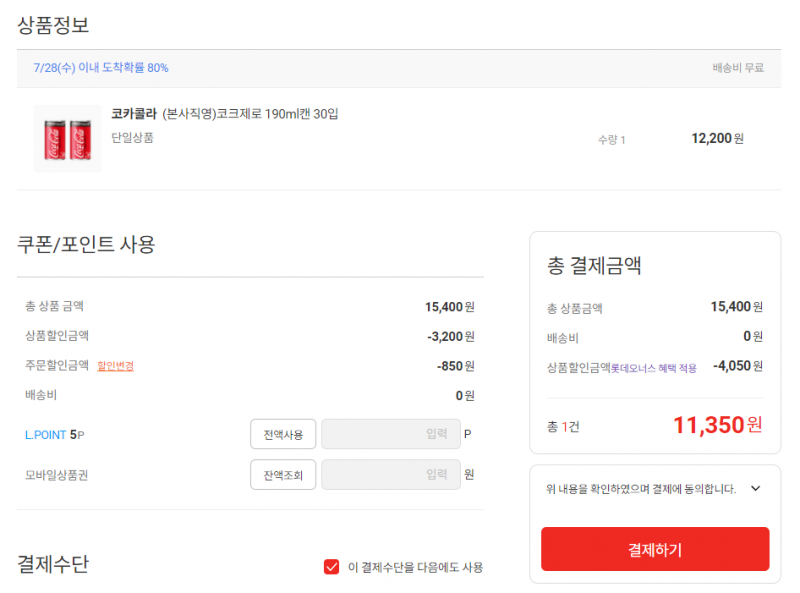This screenshot has height=593, width=800.
Task: Uncheck 이 결제수단을 다음에도 사용 checkbox
Action: click(x=332, y=566)
